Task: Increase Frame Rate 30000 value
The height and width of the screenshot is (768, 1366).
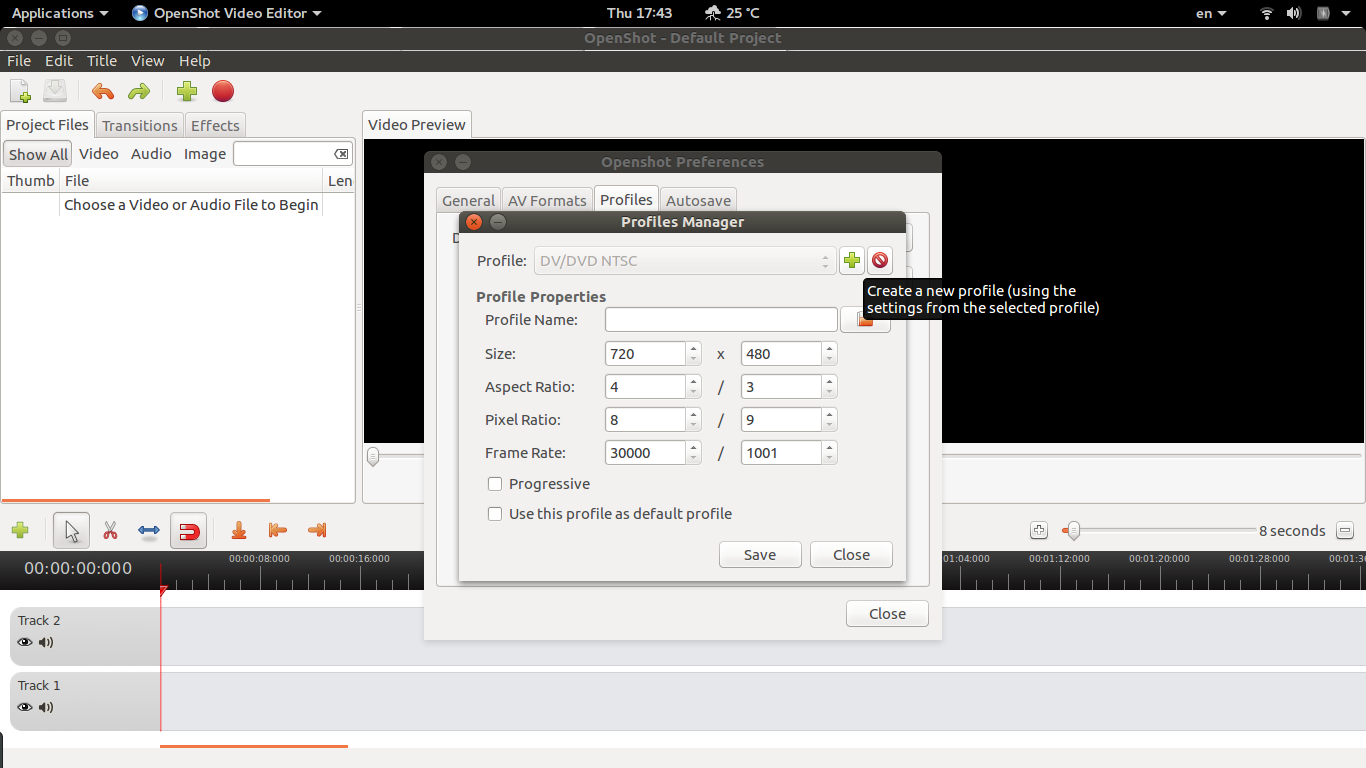Action: (694, 448)
